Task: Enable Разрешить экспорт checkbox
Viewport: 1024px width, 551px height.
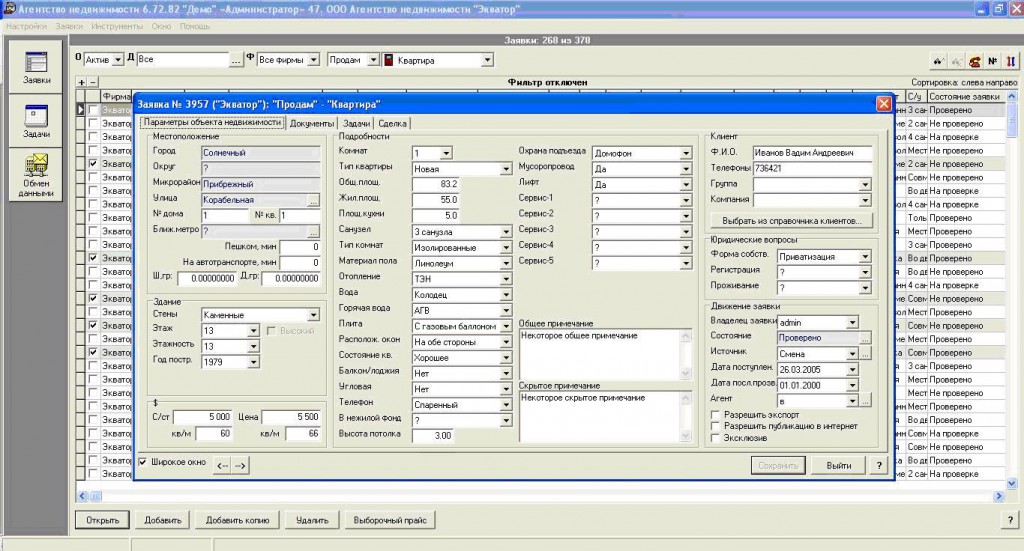Action: coord(715,414)
